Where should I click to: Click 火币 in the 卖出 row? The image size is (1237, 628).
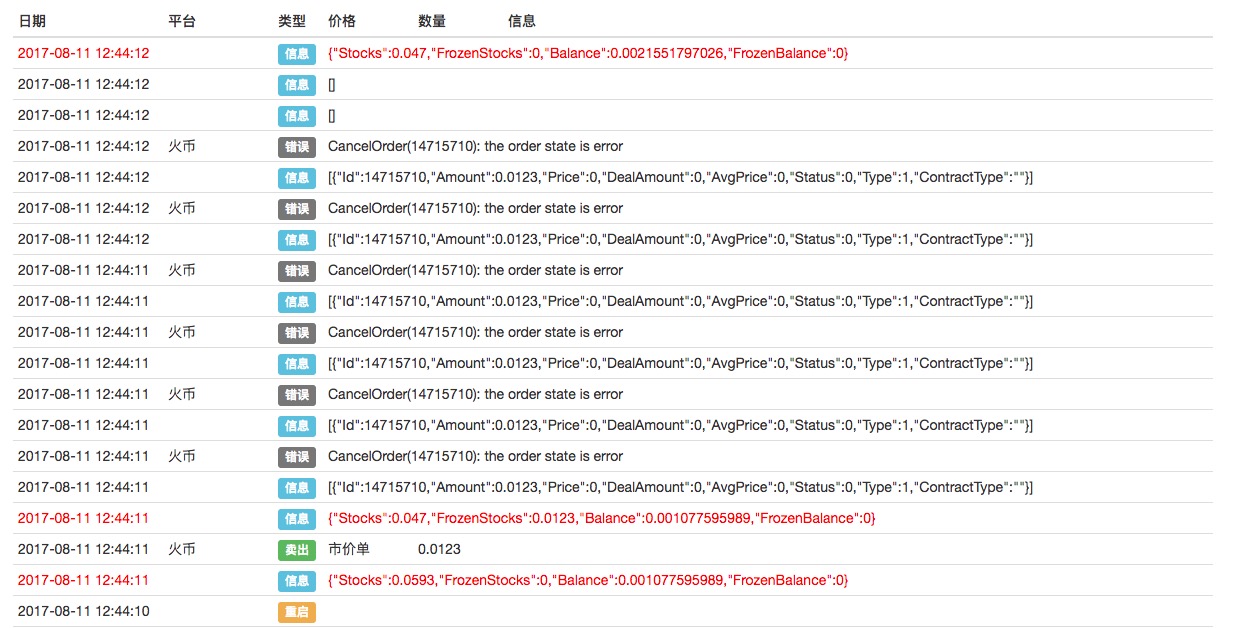coord(182,549)
